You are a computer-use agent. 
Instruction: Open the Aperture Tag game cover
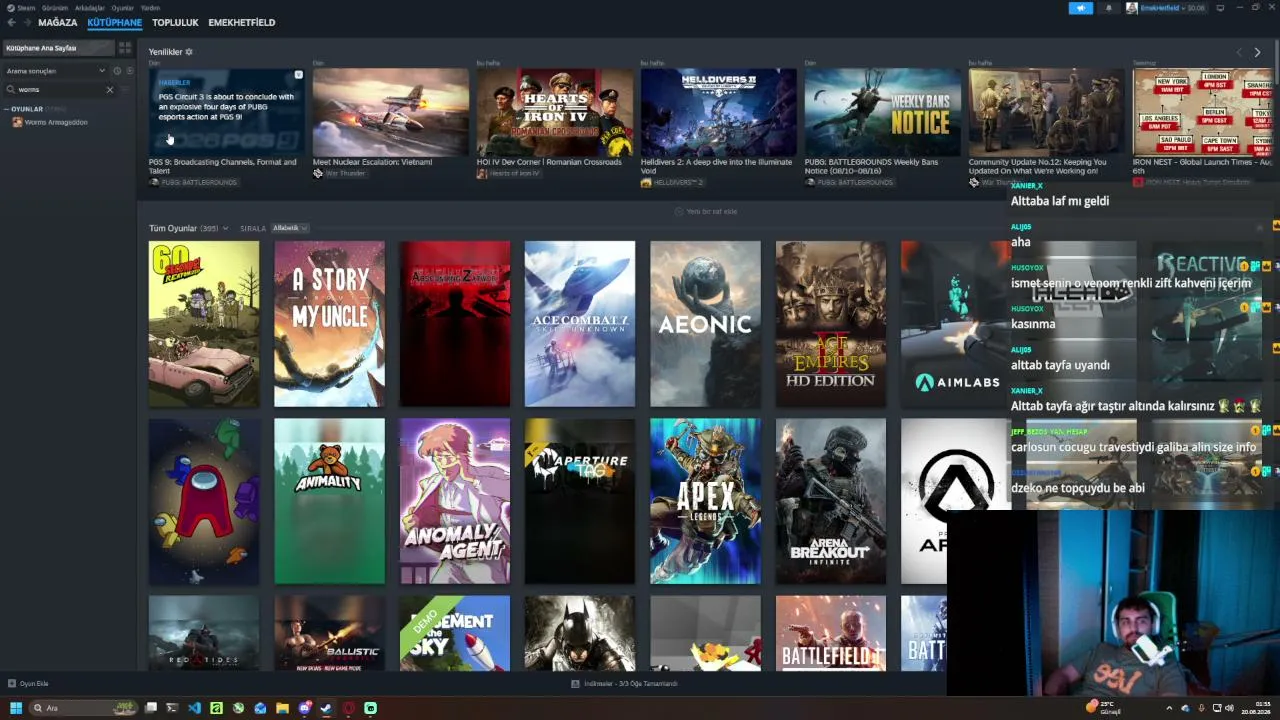(580, 501)
